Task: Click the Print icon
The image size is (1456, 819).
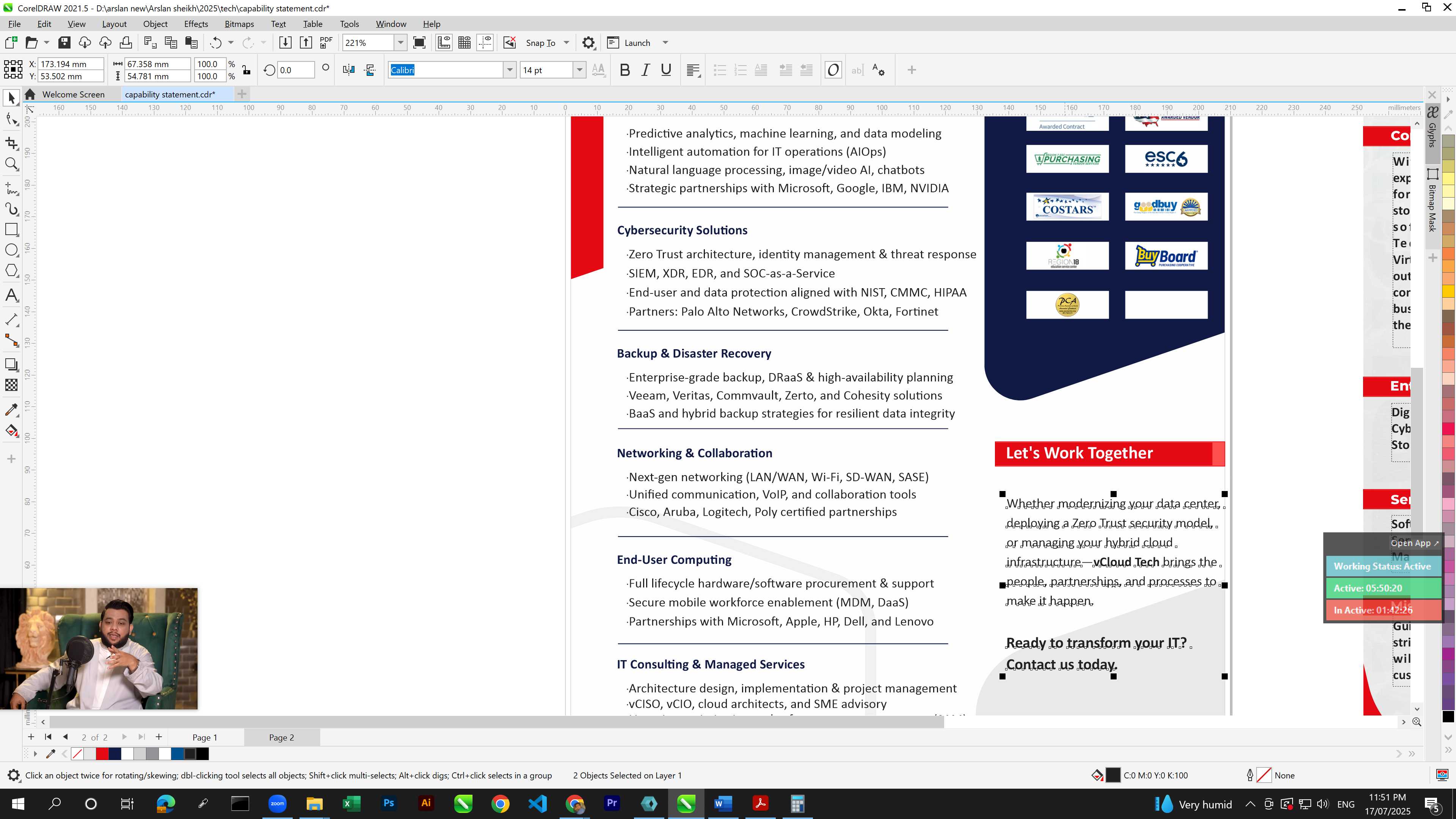Action: pyautogui.click(x=126, y=42)
